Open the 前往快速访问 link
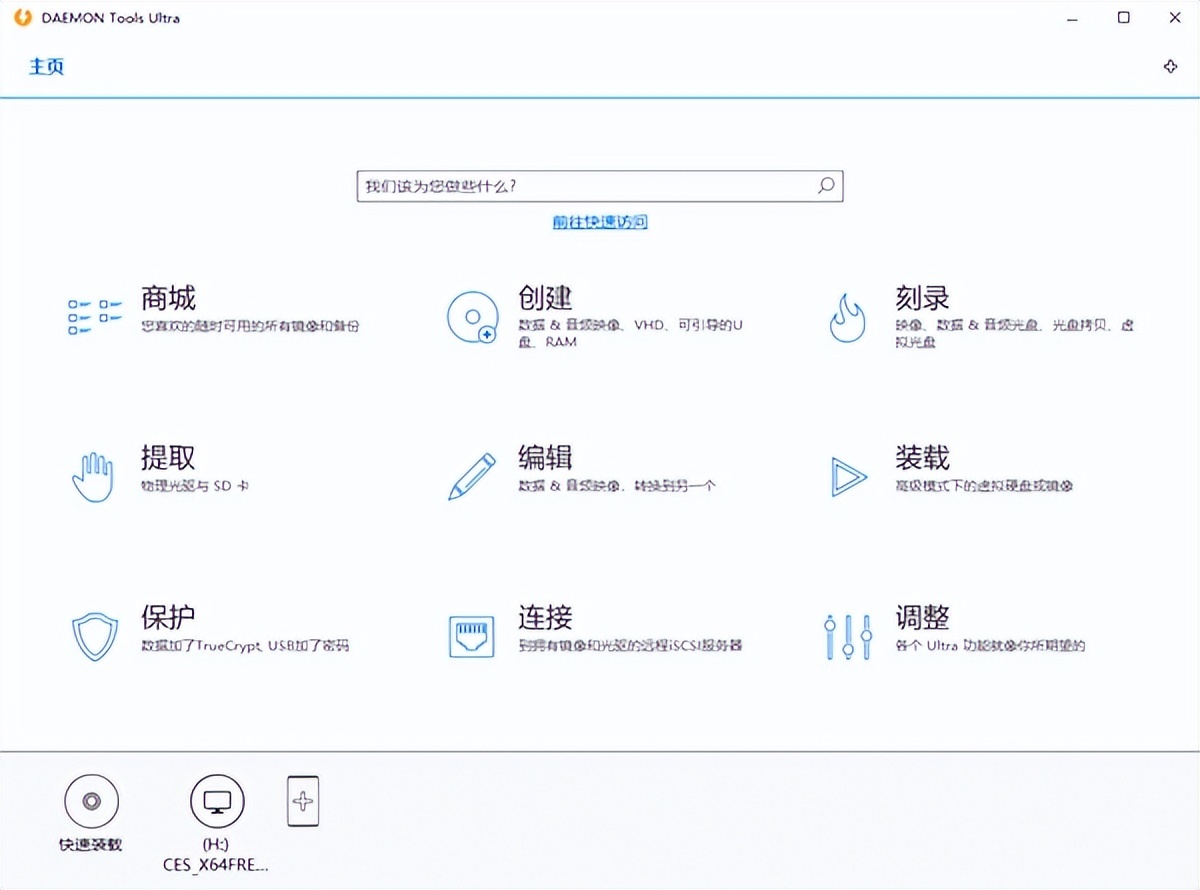The image size is (1200, 890). [x=598, y=221]
